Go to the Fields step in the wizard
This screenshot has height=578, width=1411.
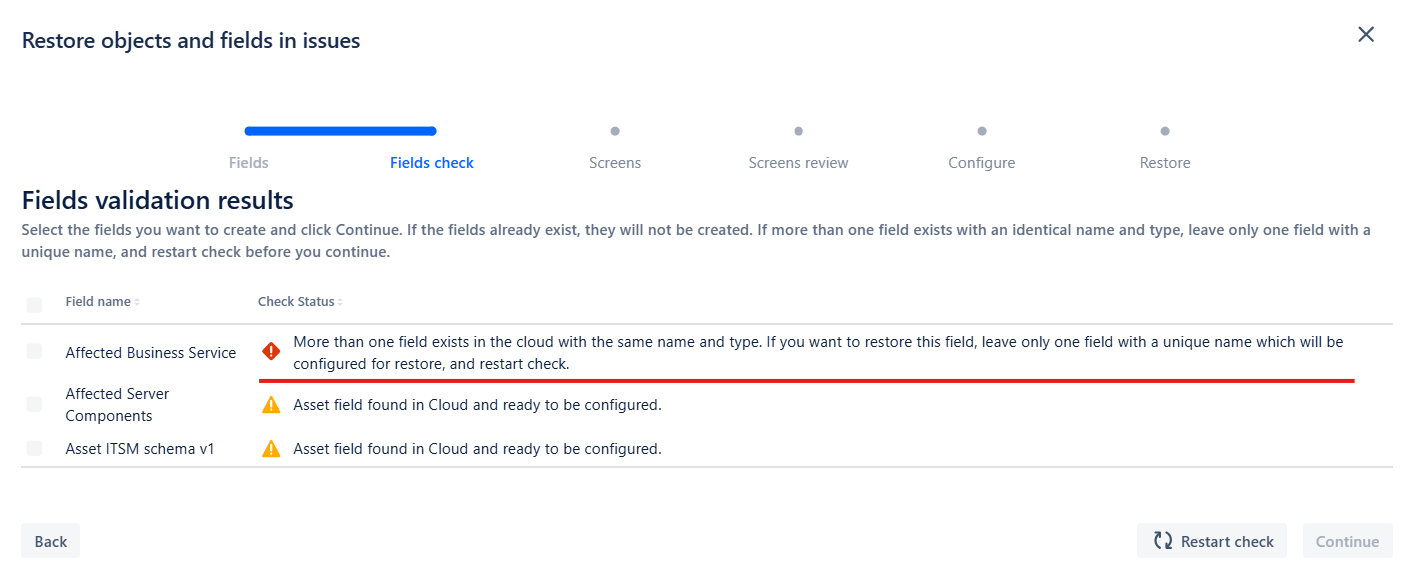point(248,163)
